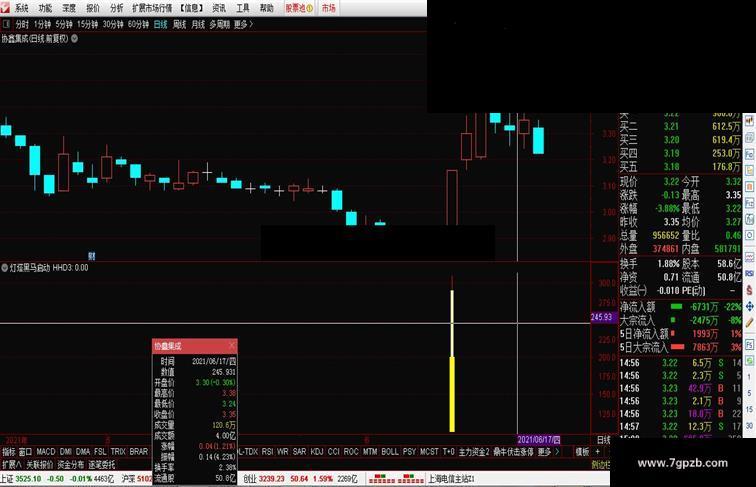Select the 30-minute sidebar shortcut
The image size is (756, 487).
(x=749, y=426)
